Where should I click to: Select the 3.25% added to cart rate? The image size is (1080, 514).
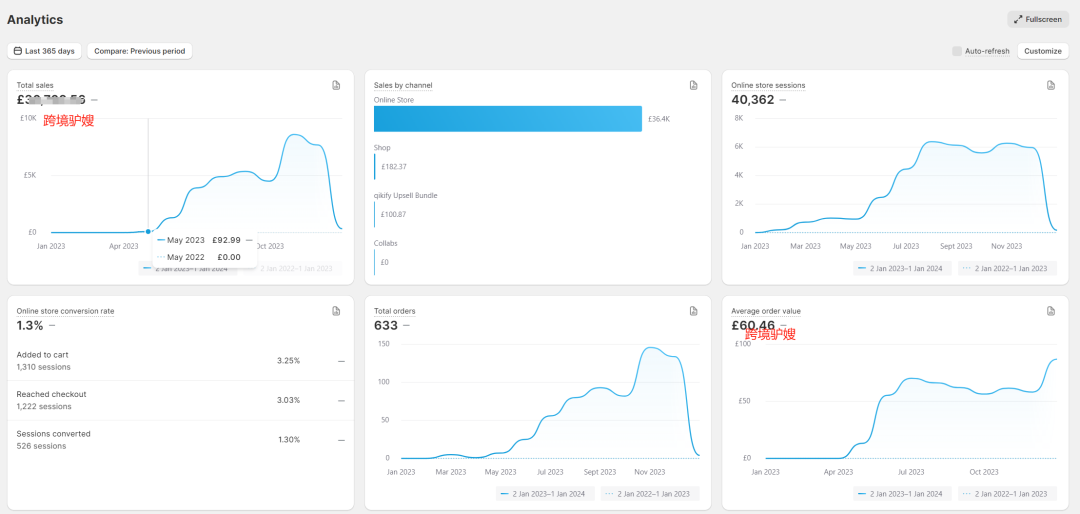pos(289,360)
